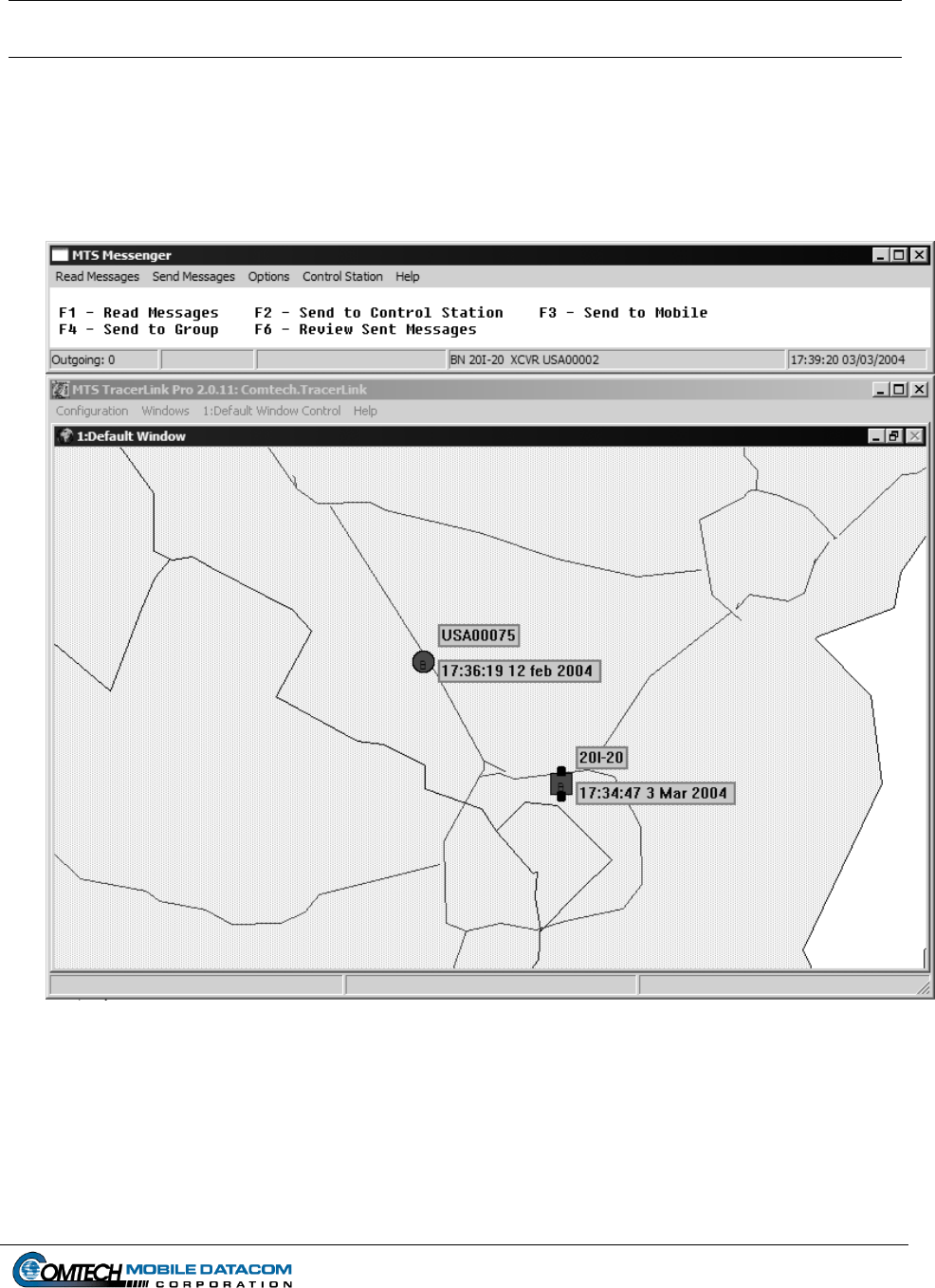Maximize the MTS Messenger window

[x=899, y=255]
